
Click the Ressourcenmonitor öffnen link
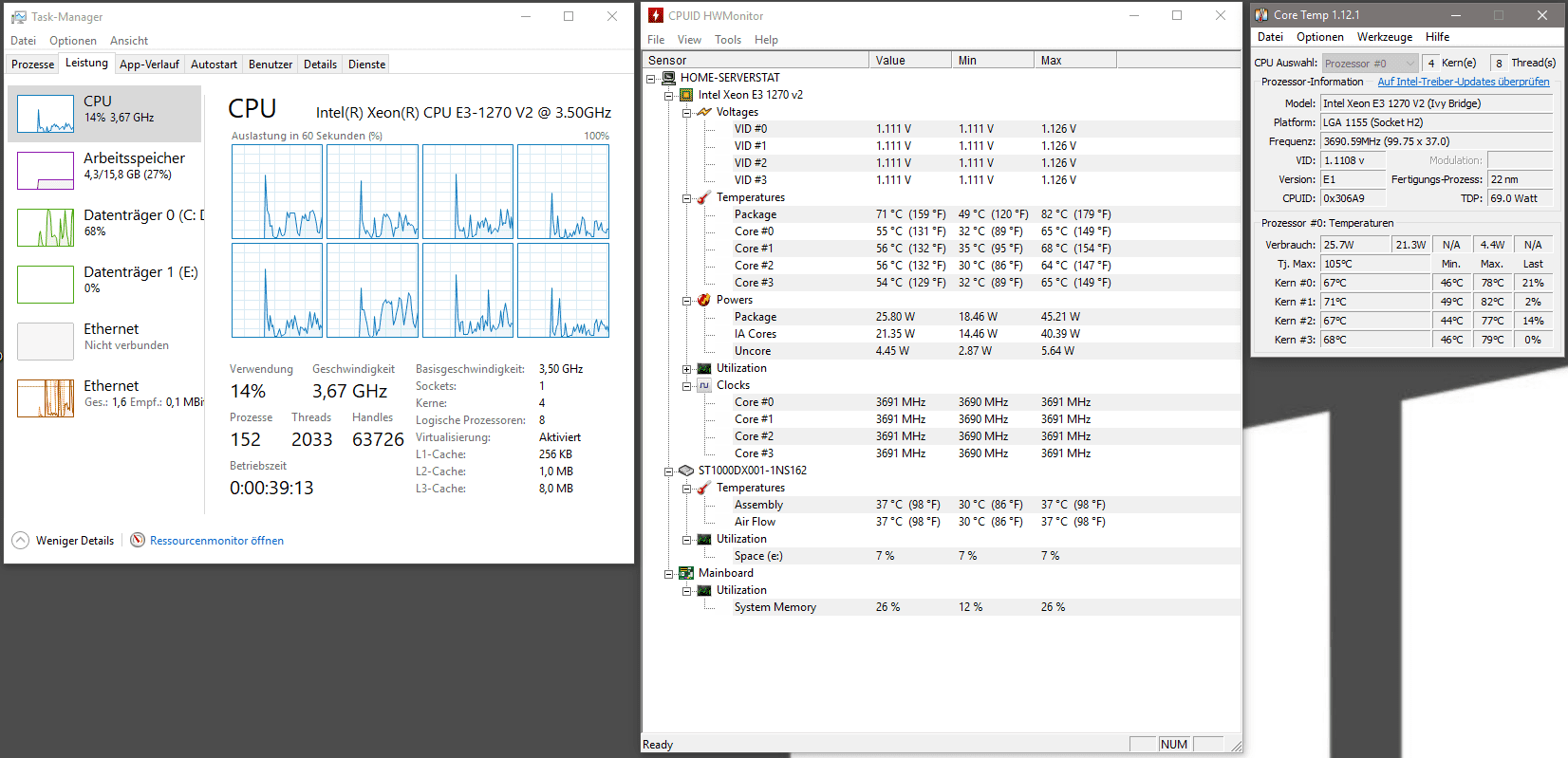coord(216,541)
